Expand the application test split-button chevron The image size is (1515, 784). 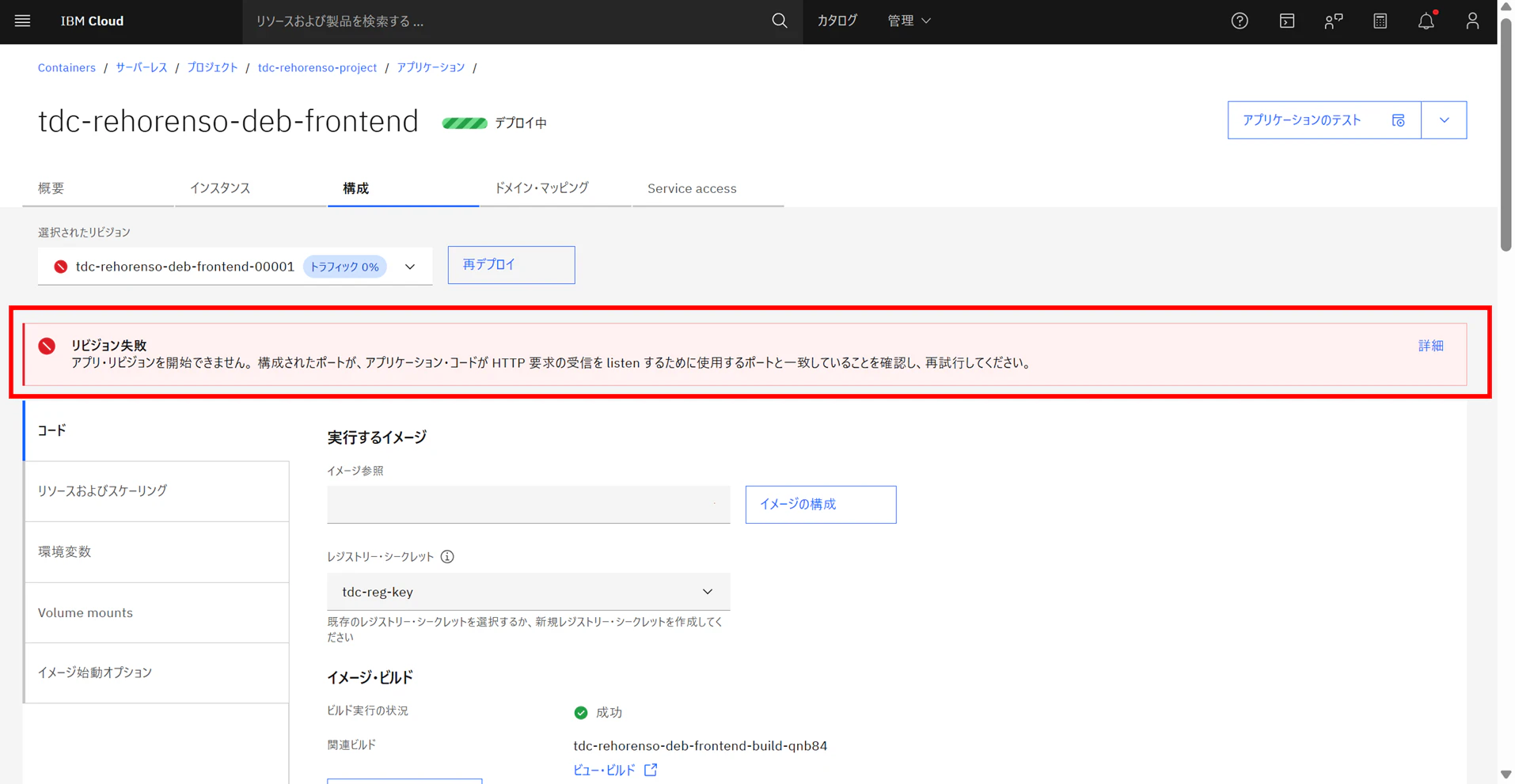[x=1444, y=120]
